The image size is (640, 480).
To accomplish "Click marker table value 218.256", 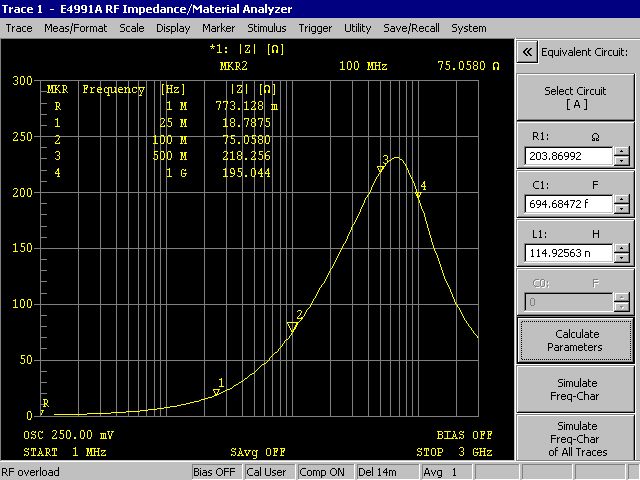I will tap(246, 156).
